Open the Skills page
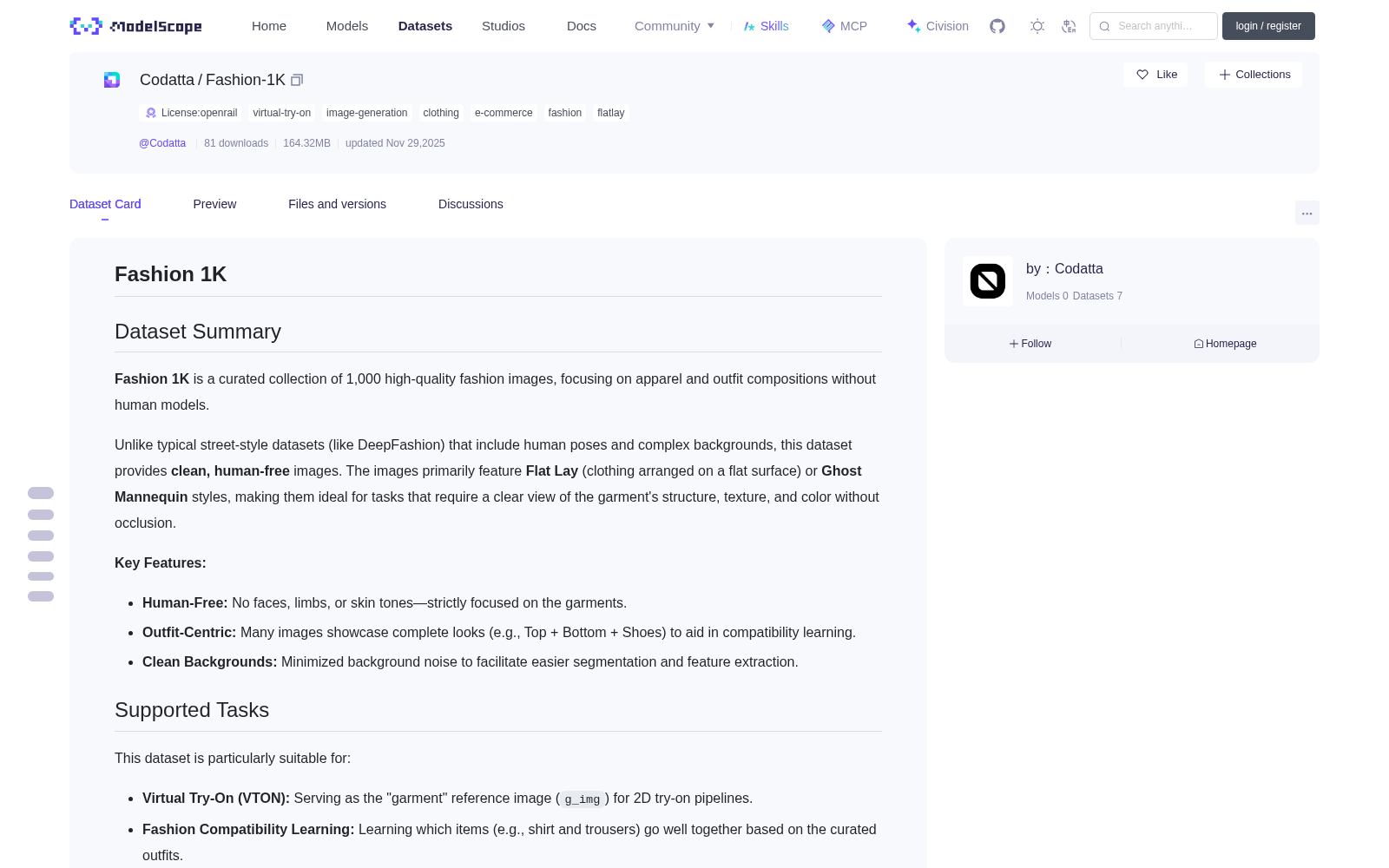Image resolution: width=1389 pixels, height=868 pixels. [x=766, y=26]
